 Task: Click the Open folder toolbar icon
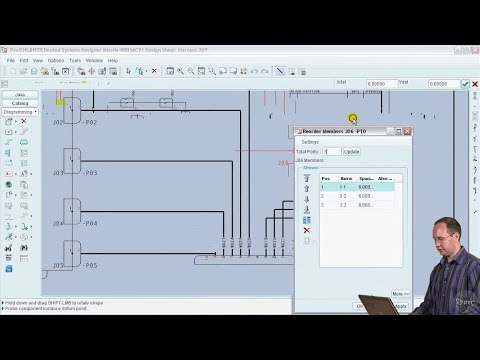(23, 71)
